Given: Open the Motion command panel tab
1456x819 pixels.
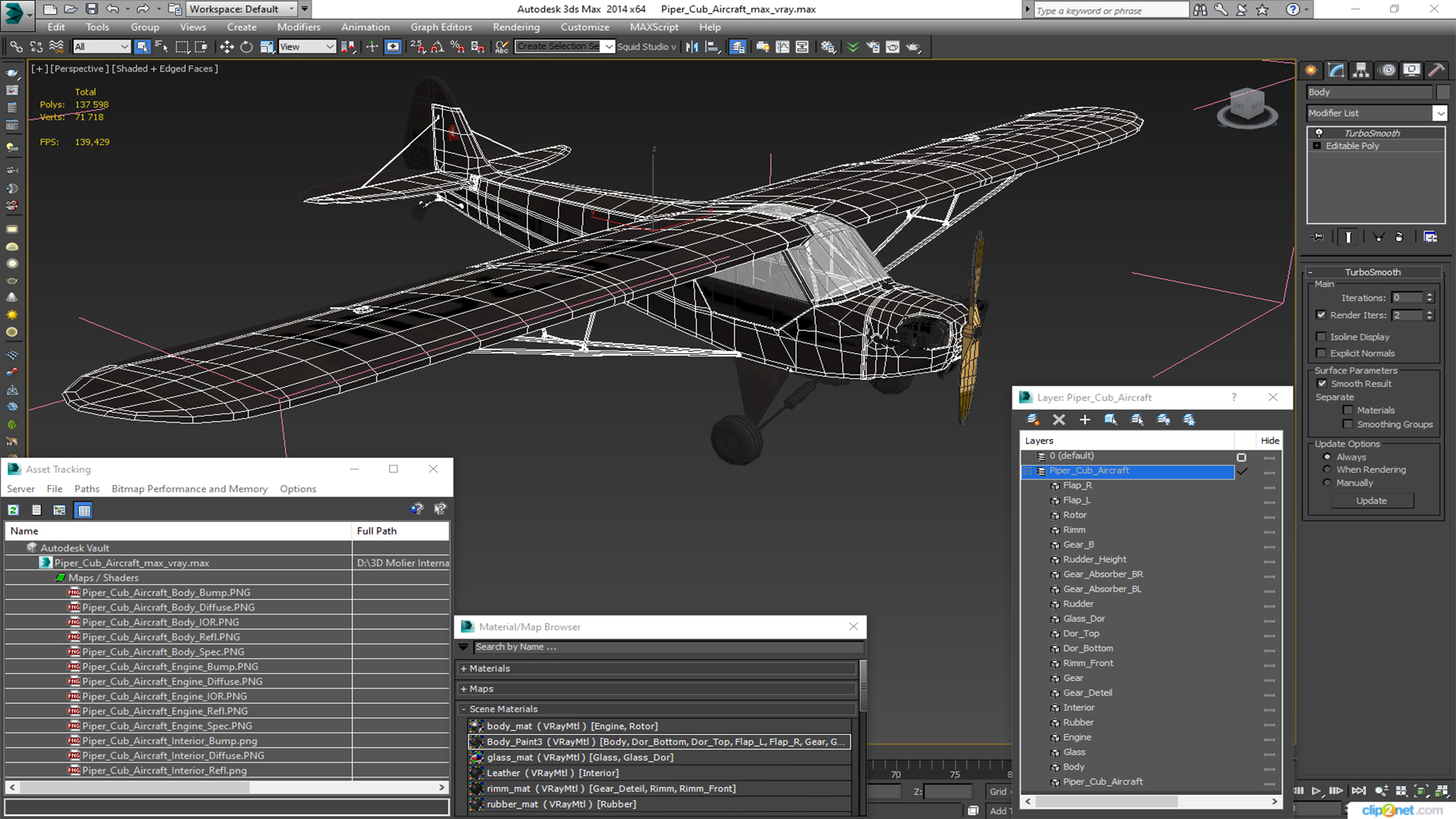Looking at the screenshot, I should (1388, 70).
